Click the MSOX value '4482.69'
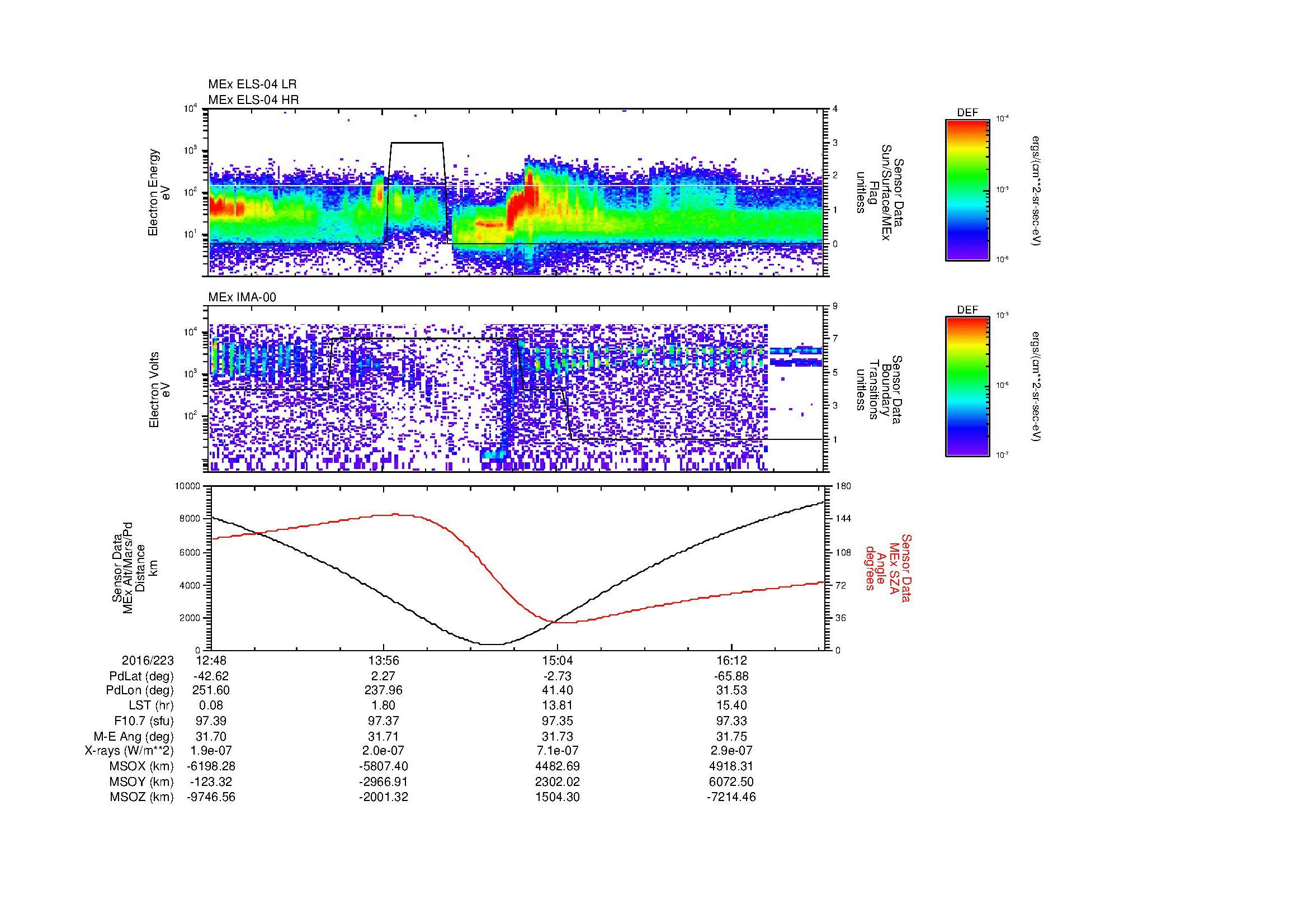1308x924 pixels. tap(558, 766)
